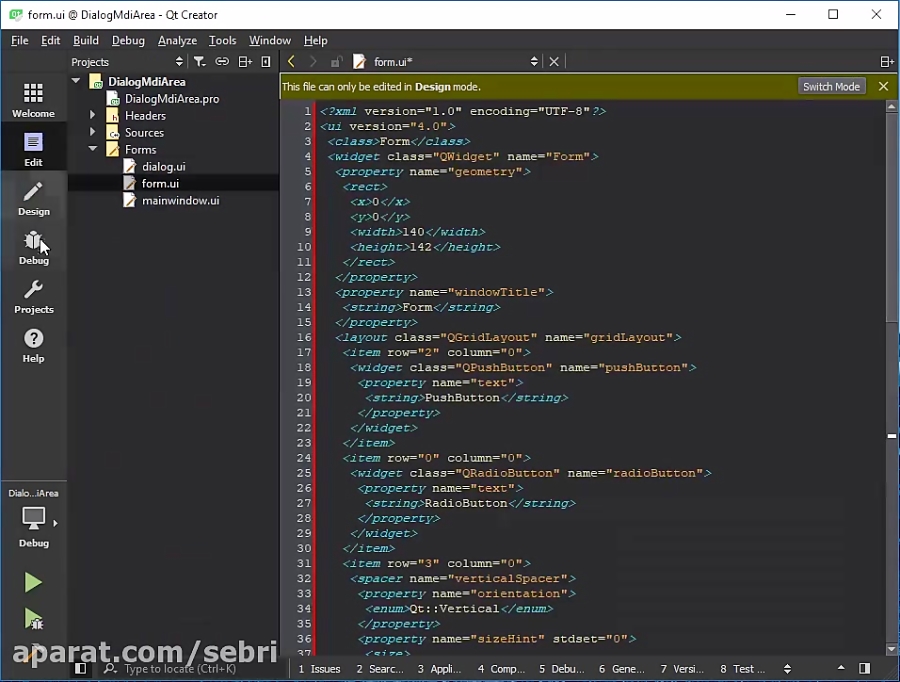
Task: Start debugging with the bug-run icon
Action: tap(33, 618)
